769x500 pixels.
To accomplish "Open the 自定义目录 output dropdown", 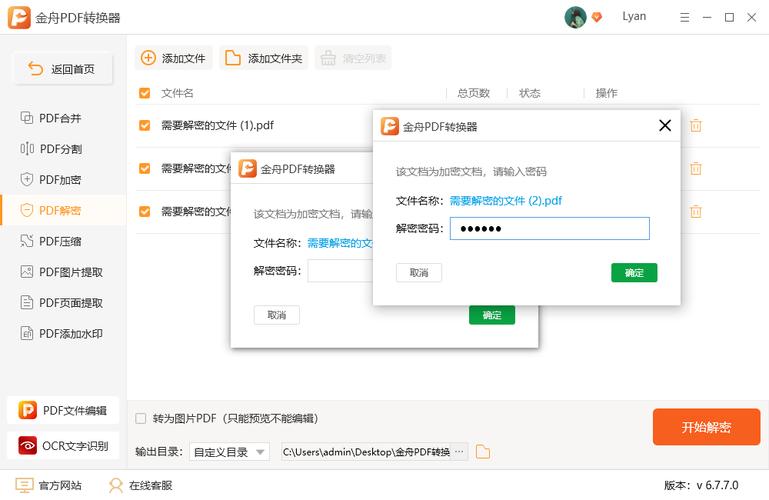I will click(x=229, y=452).
